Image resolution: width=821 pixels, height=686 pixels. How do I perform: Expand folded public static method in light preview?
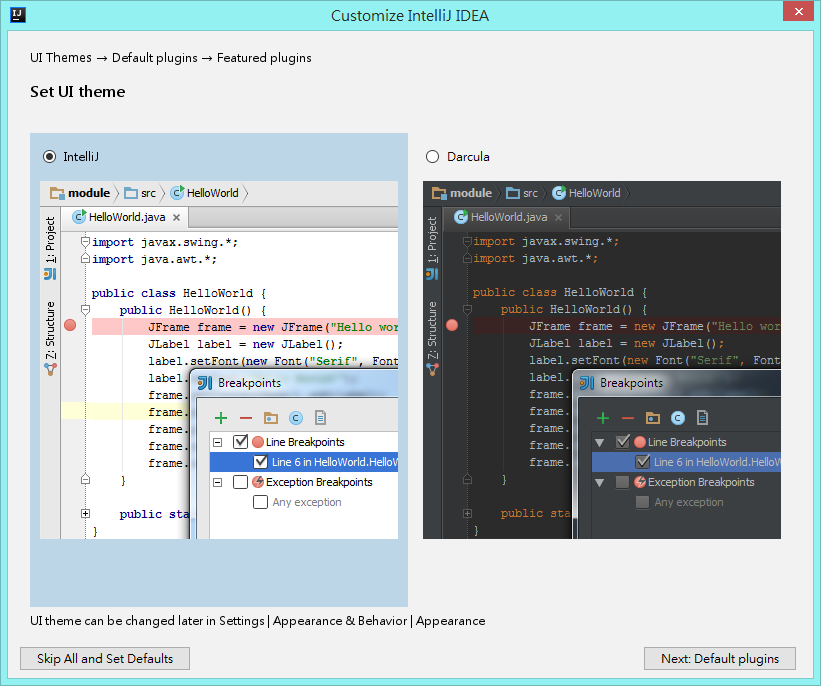[85, 514]
